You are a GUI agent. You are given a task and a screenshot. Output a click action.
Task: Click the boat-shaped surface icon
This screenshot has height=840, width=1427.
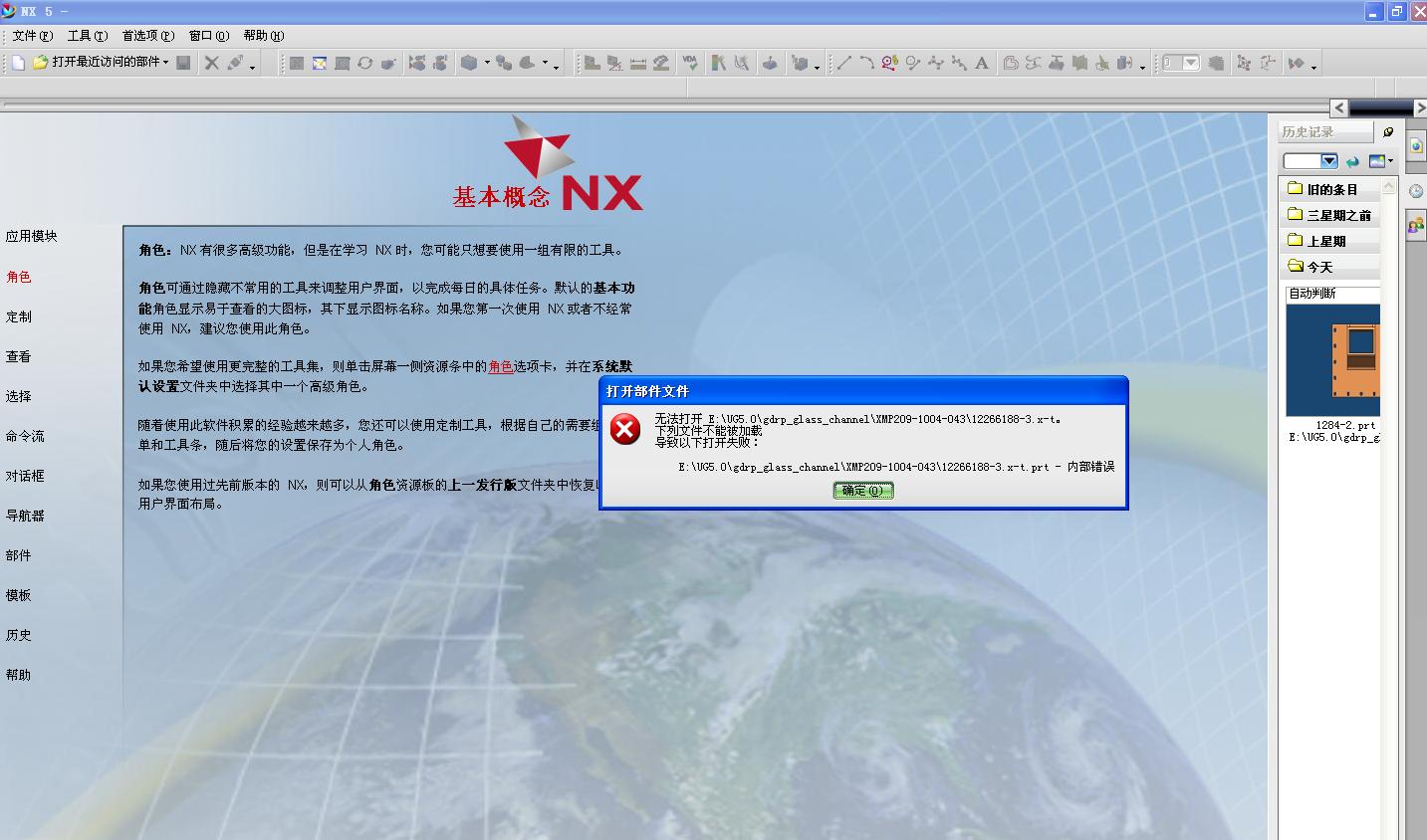(x=771, y=63)
